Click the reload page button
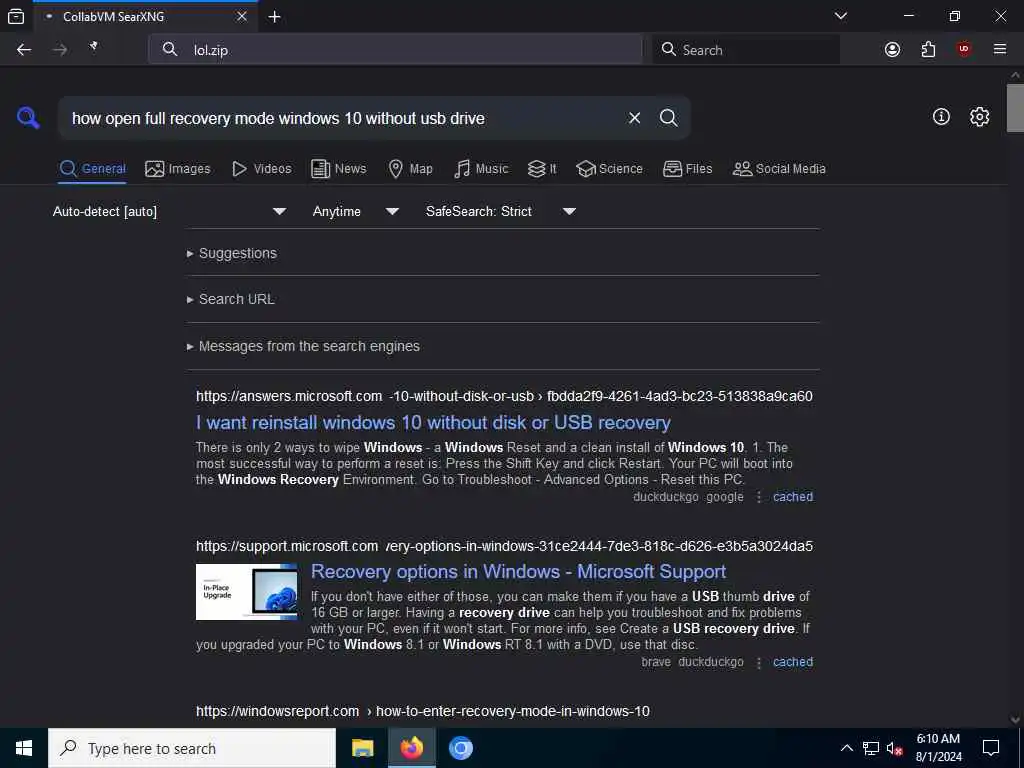The width and height of the screenshot is (1024, 768). 95,47
